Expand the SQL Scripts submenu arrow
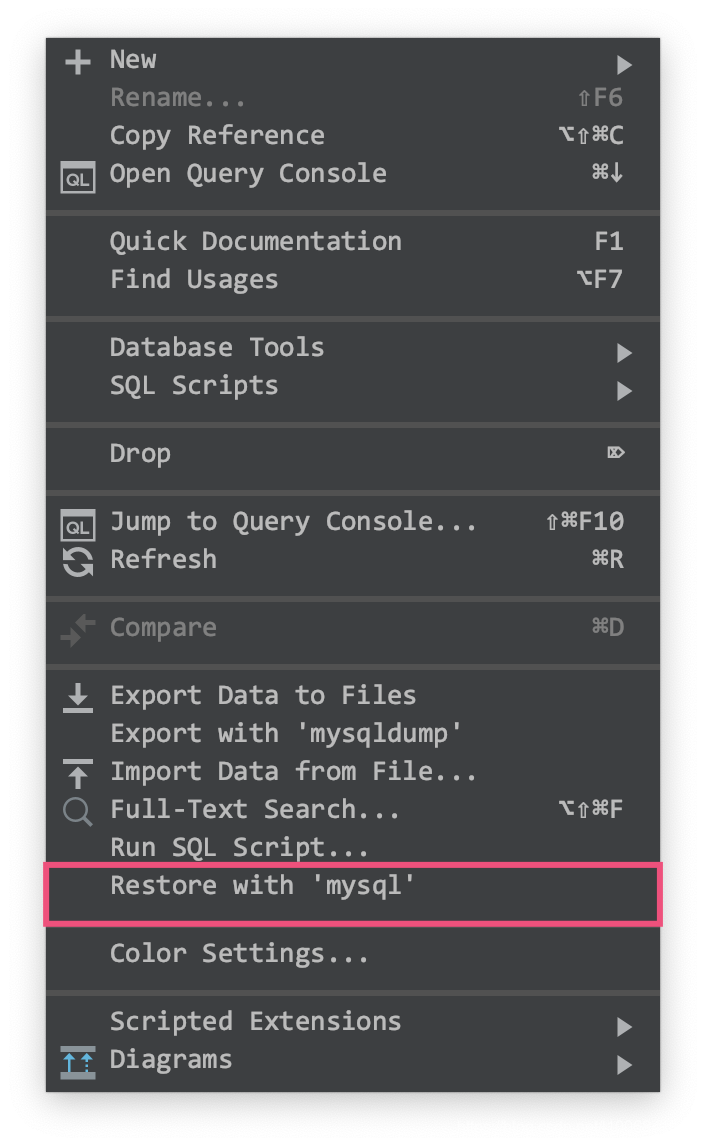The width and height of the screenshot is (706, 1146). click(624, 390)
